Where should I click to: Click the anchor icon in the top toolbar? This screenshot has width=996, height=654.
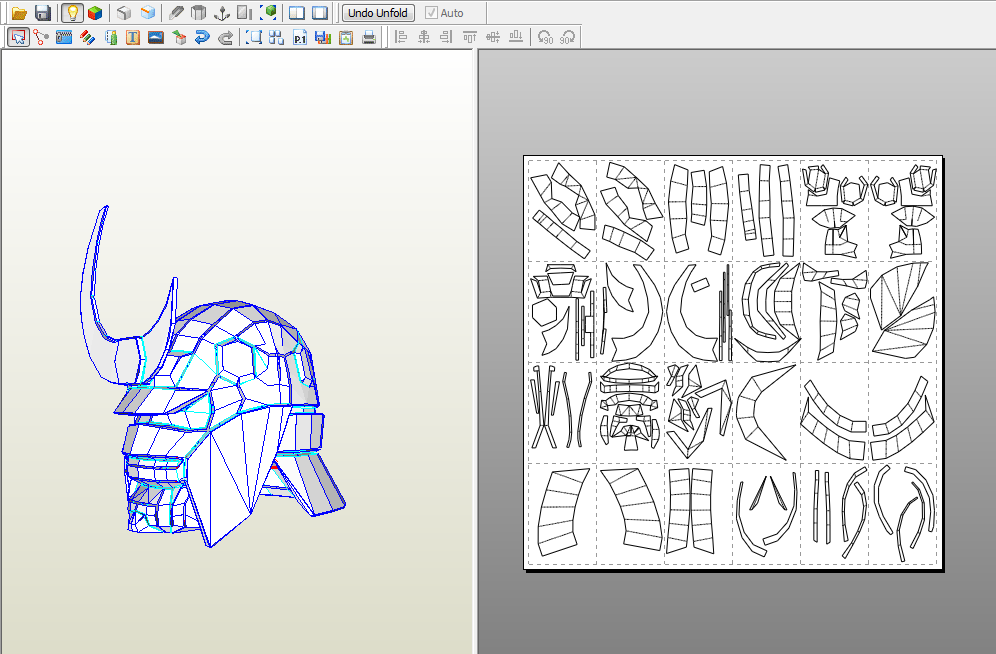[222, 13]
